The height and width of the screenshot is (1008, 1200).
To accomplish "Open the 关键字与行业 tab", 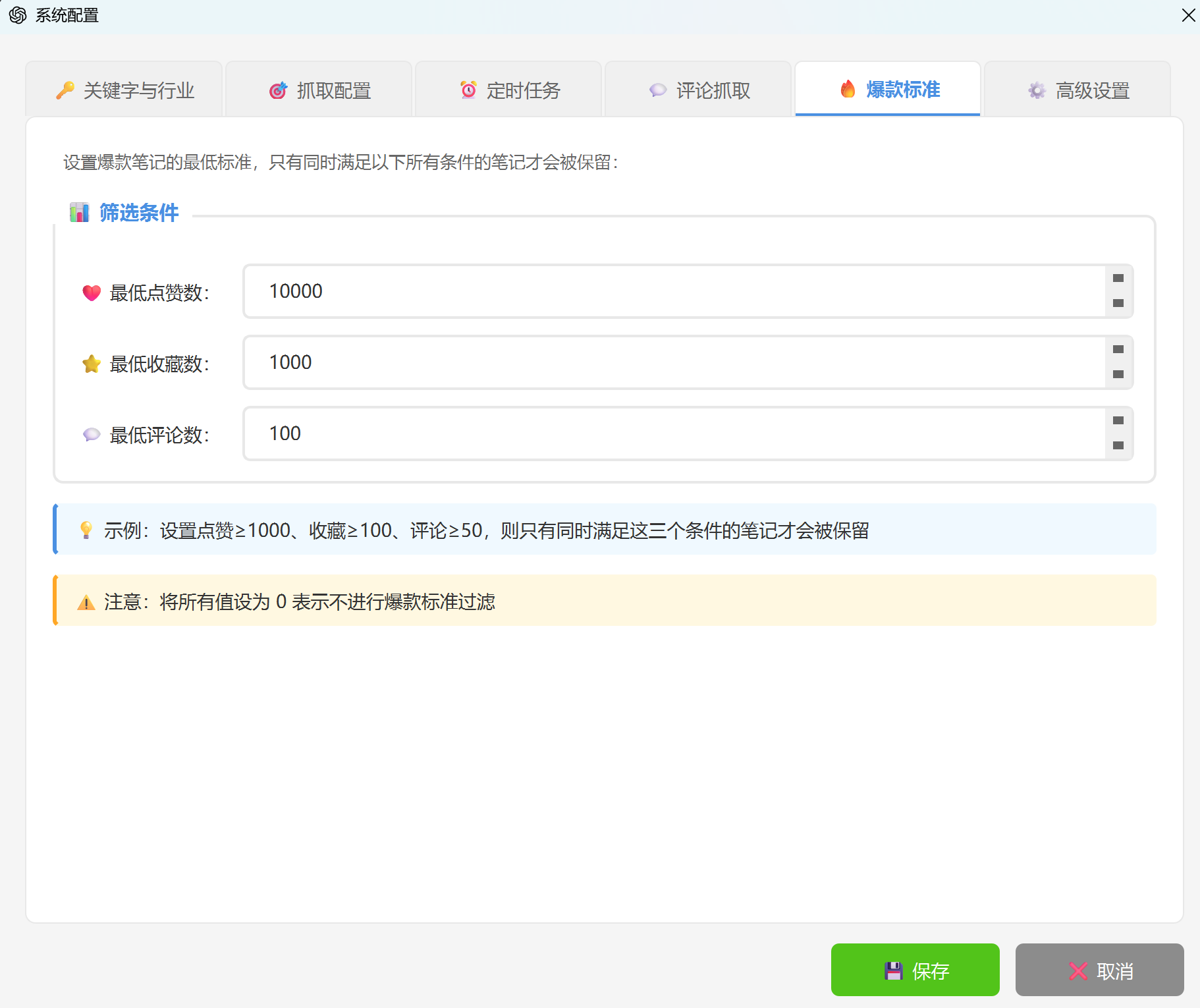I will 124,90.
